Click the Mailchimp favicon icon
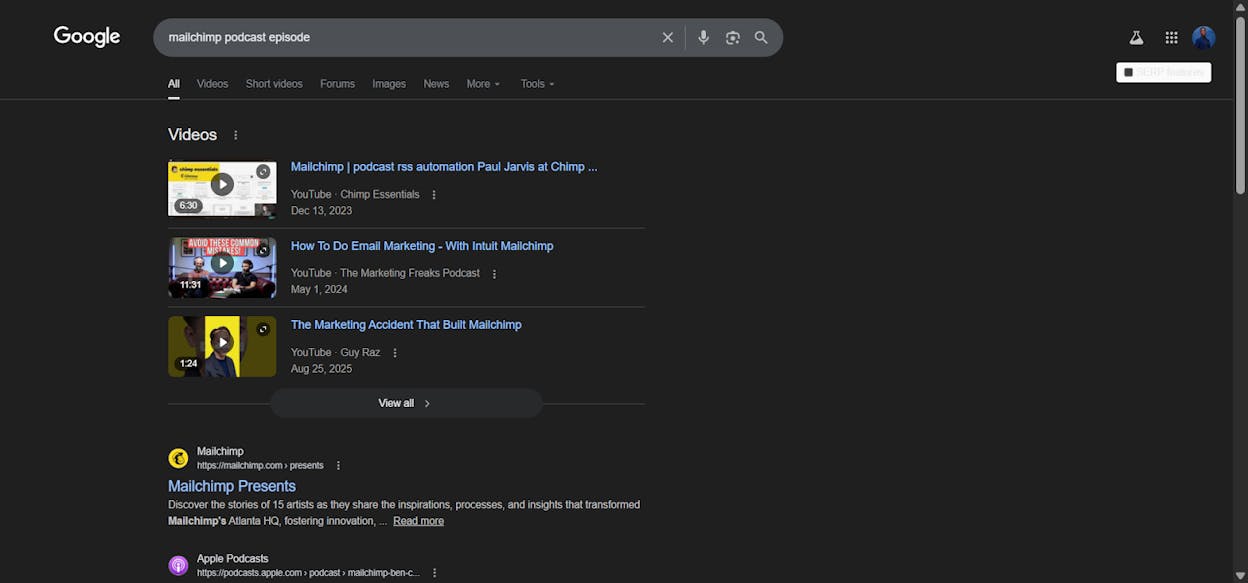 [178, 458]
